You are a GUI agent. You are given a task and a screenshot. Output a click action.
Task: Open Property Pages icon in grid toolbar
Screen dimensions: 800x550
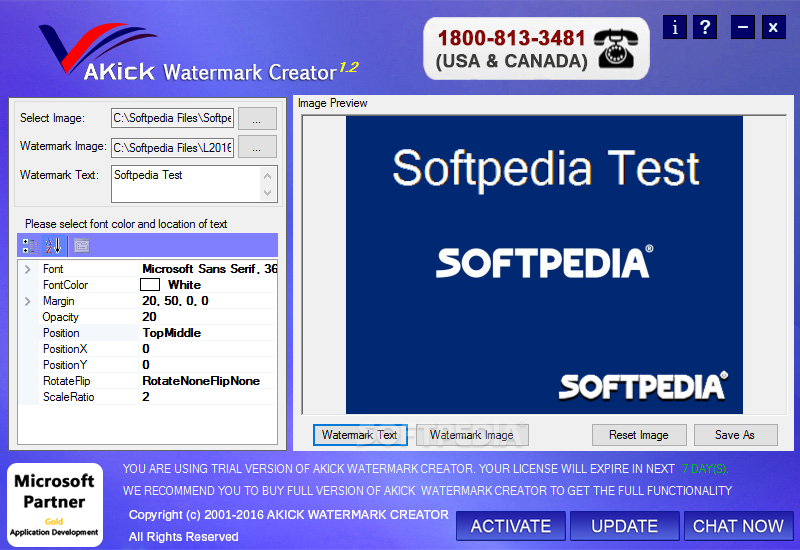[82, 246]
